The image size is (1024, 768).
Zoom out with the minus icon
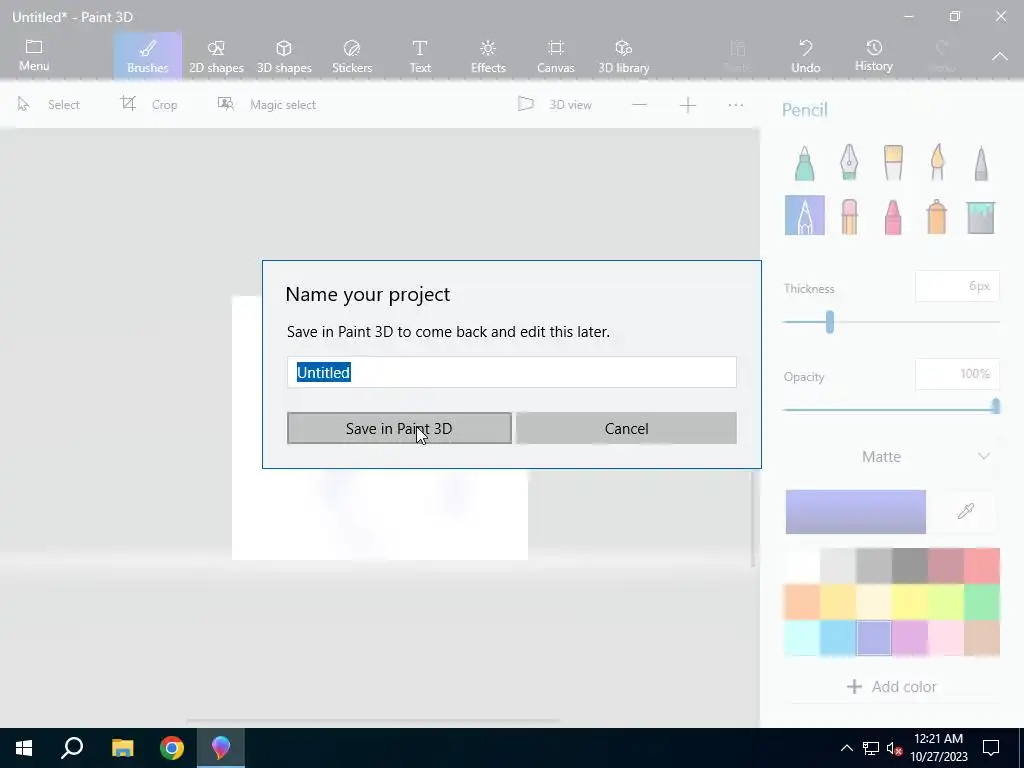point(639,105)
